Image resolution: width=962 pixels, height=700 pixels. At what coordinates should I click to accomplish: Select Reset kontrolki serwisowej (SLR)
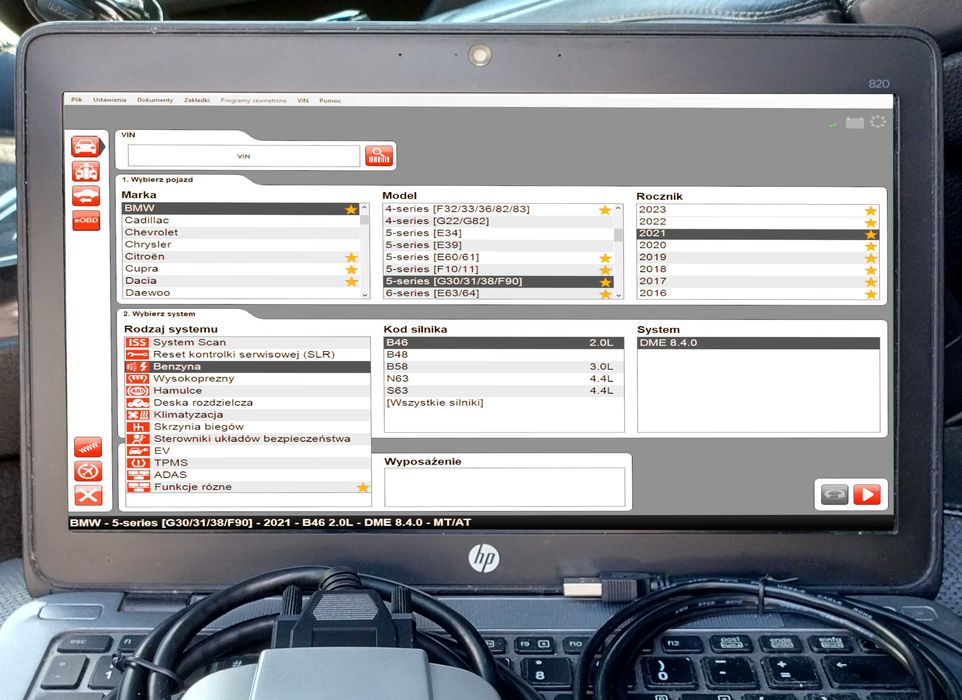[248, 355]
